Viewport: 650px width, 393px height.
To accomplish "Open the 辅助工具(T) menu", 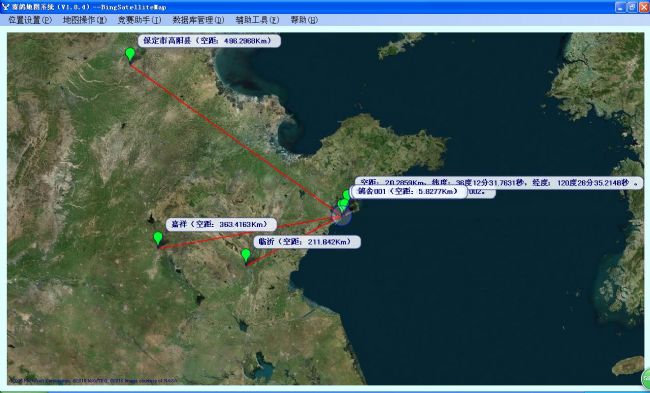I will click(x=257, y=20).
